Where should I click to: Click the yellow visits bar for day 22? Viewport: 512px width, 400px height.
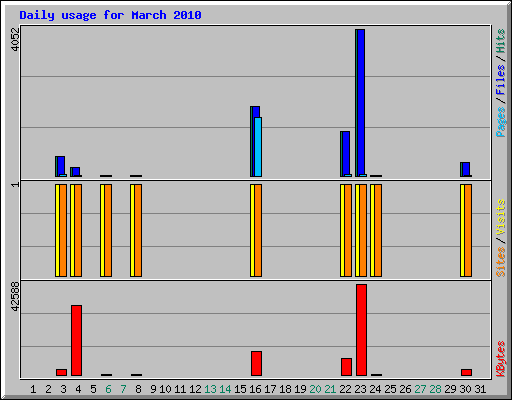342,230
